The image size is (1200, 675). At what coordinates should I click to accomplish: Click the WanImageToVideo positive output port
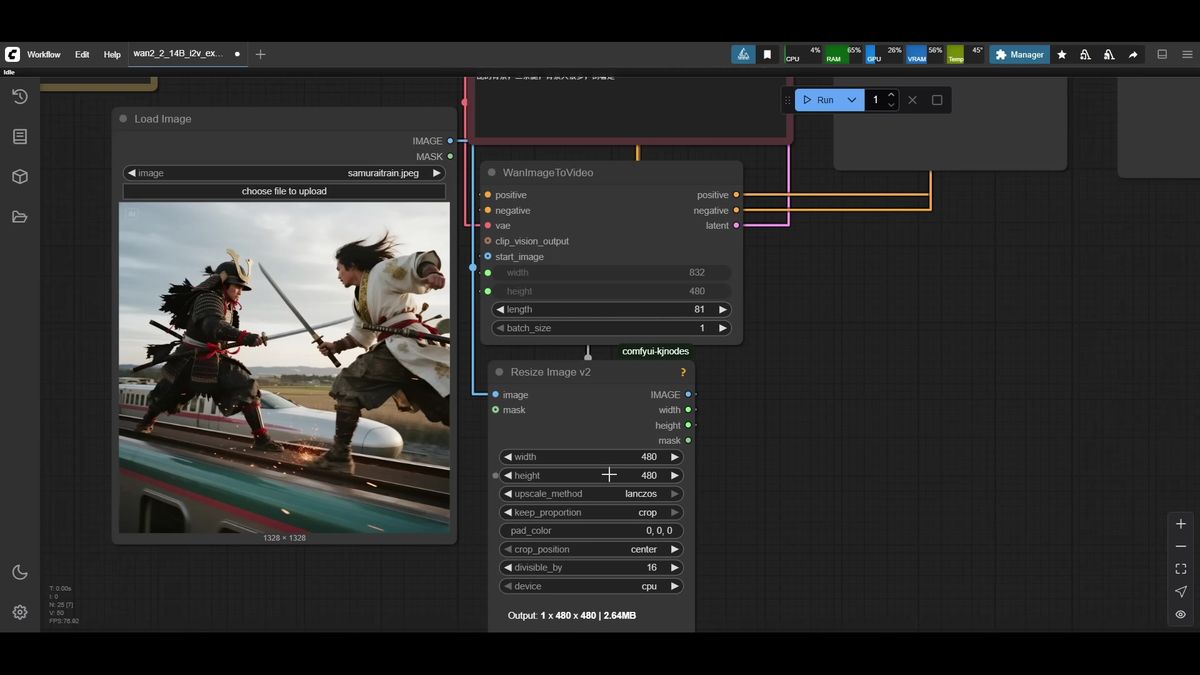[x=737, y=195]
